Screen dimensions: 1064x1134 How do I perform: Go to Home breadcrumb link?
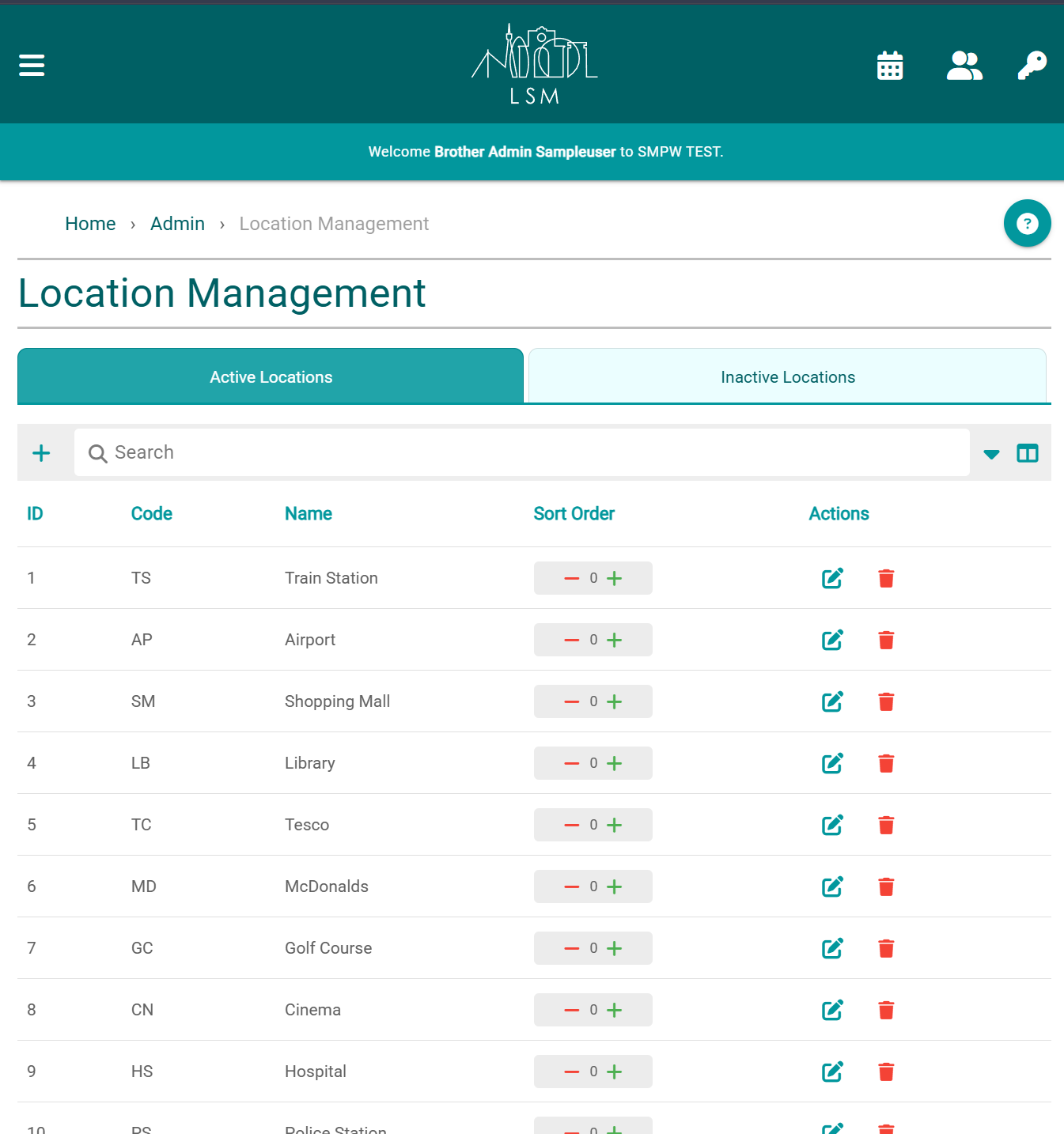(90, 224)
